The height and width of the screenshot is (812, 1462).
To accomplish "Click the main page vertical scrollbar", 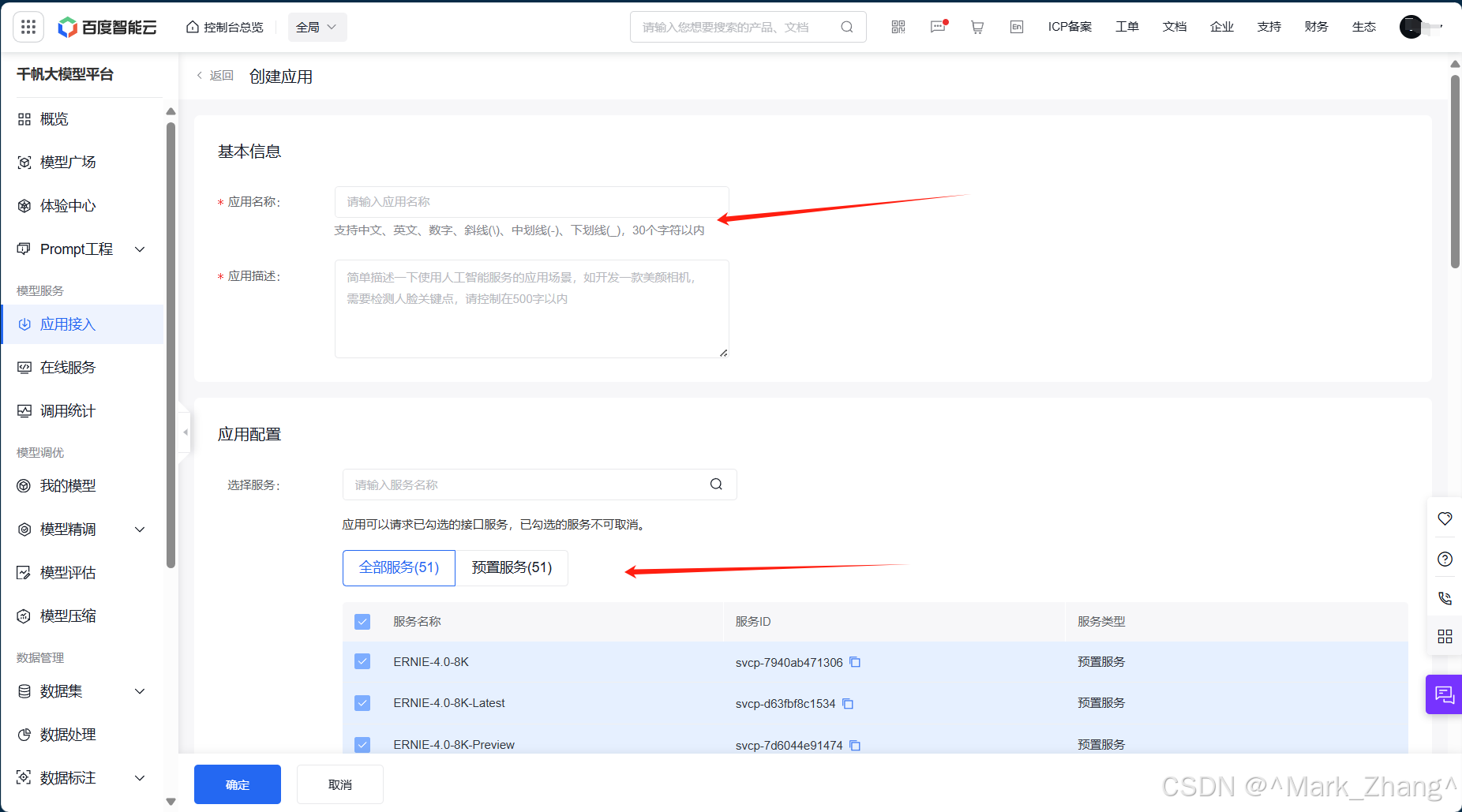I will [x=1455, y=170].
